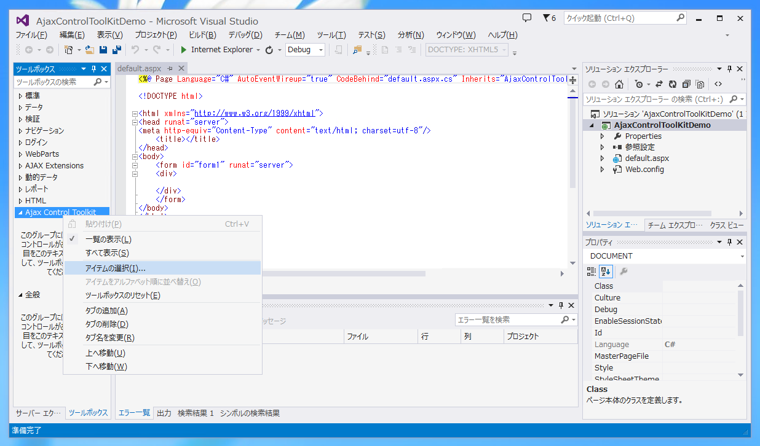Select タブ名を変更(R) in context menu
The width and height of the screenshot is (760, 446).
point(162,337)
